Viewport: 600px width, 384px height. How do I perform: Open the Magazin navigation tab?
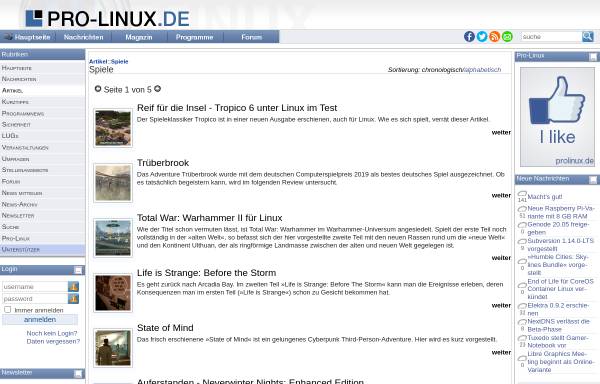click(139, 37)
